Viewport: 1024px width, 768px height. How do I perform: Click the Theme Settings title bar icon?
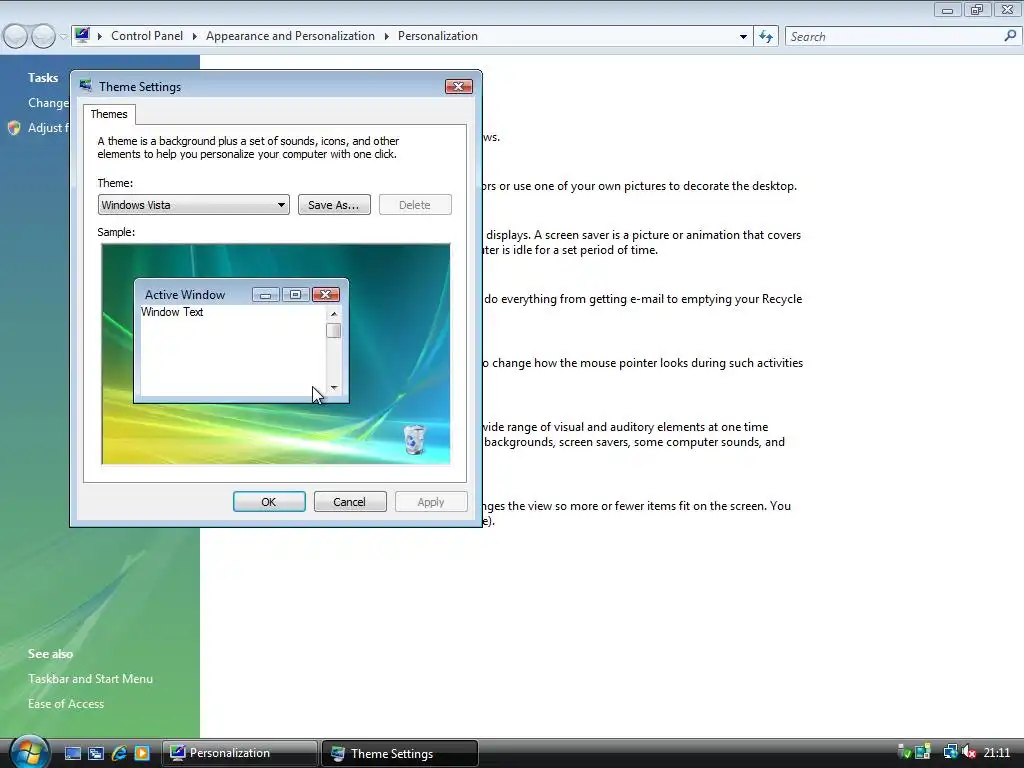(x=86, y=86)
